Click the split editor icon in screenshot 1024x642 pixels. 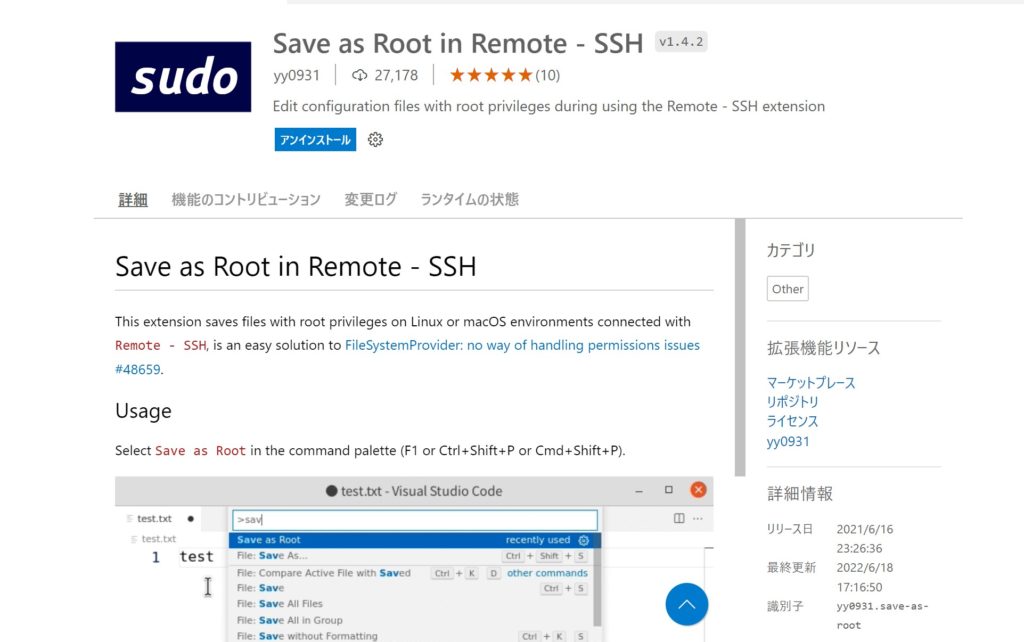[x=679, y=518]
